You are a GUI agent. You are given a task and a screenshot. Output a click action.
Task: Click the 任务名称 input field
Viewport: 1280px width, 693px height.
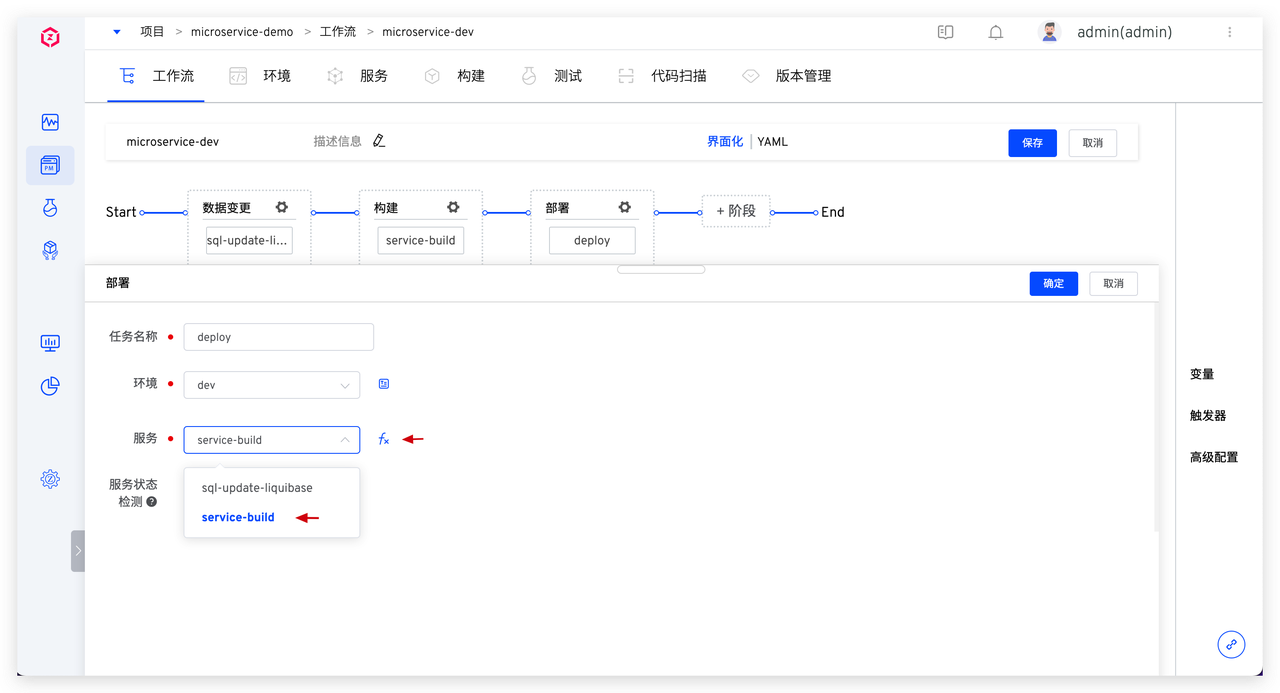tap(279, 337)
